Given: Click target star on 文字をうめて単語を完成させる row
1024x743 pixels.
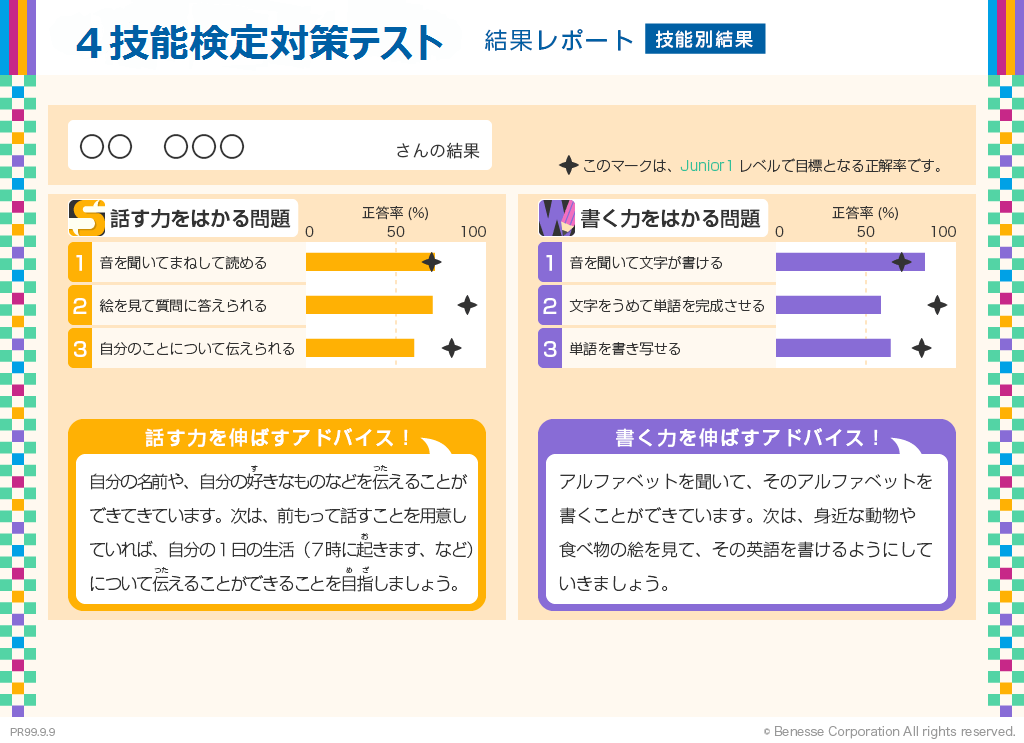Looking at the screenshot, I should tap(937, 305).
